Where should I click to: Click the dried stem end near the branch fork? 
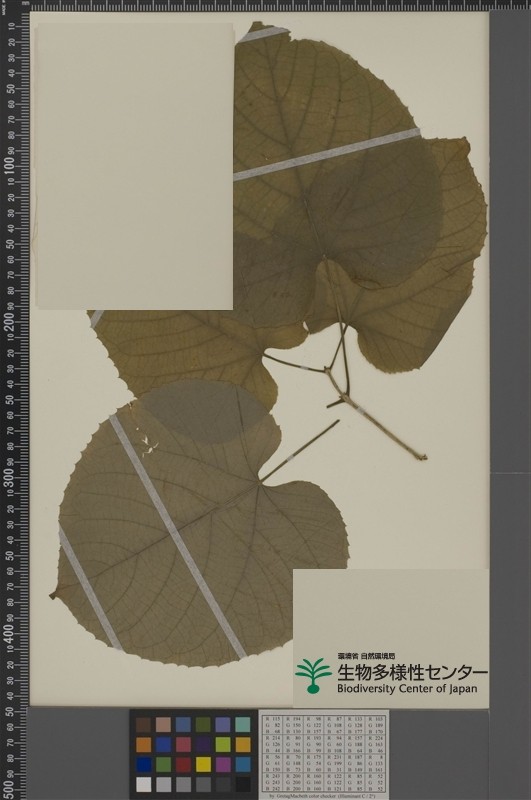click(x=421, y=456)
